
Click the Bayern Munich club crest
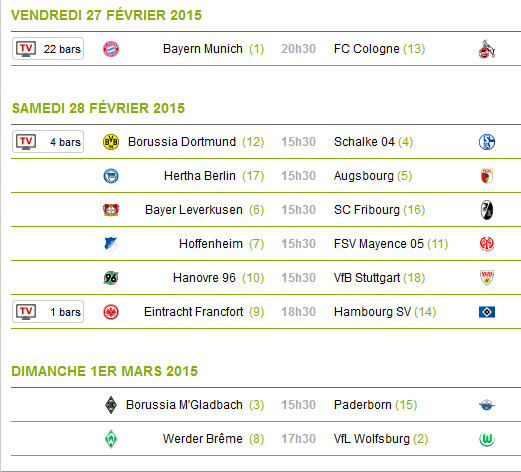pyautogui.click(x=111, y=49)
